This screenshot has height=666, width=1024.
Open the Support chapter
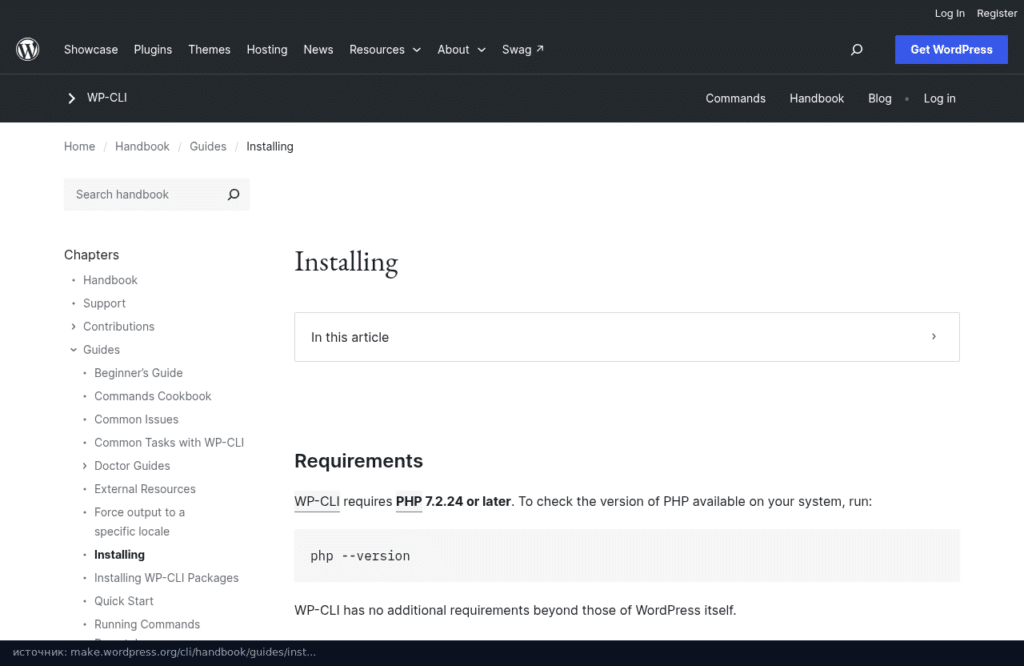pyautogui.click(x=104, y=304)
